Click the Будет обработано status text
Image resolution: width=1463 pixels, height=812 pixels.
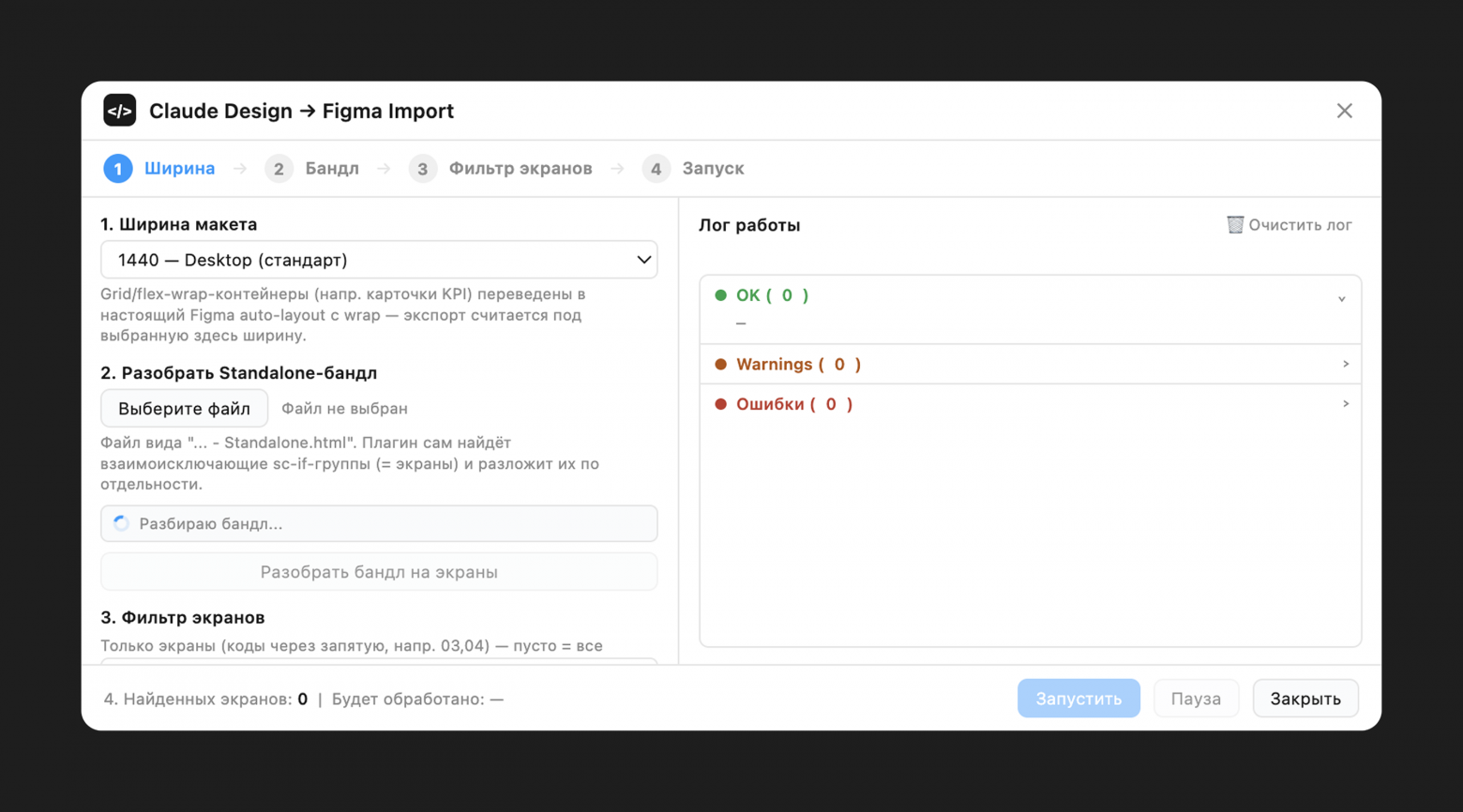pos(417,699)
